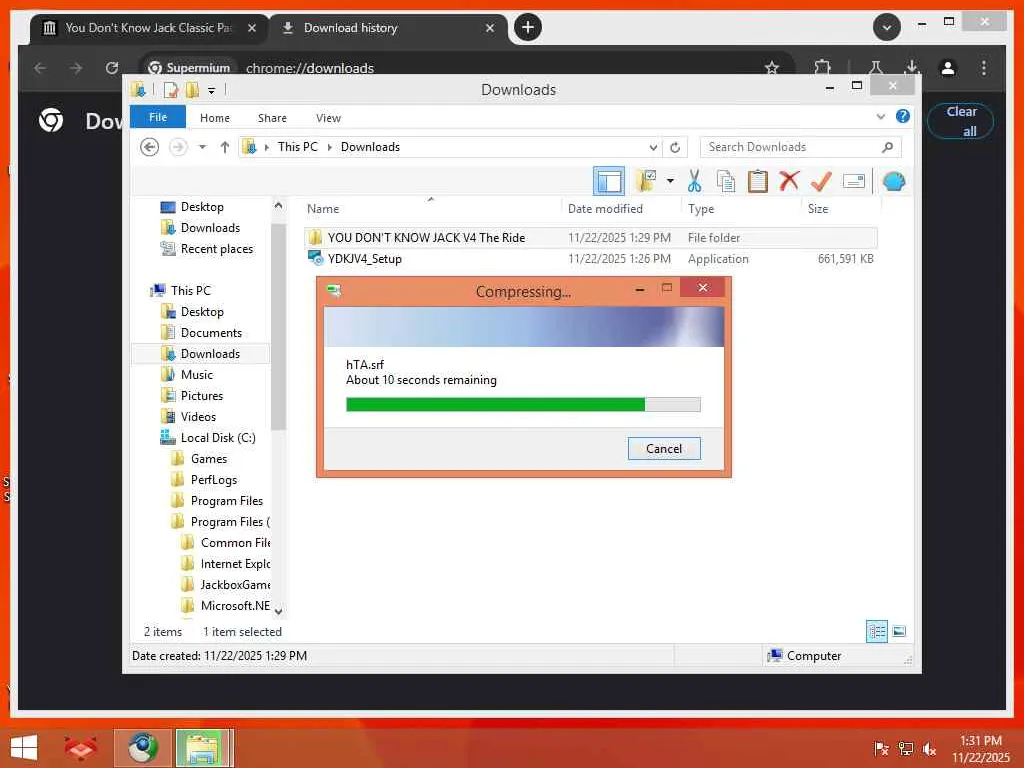Click Quick Access properties icon in title bar
The image size is (1024, 768).
click(x=171, y=90)
